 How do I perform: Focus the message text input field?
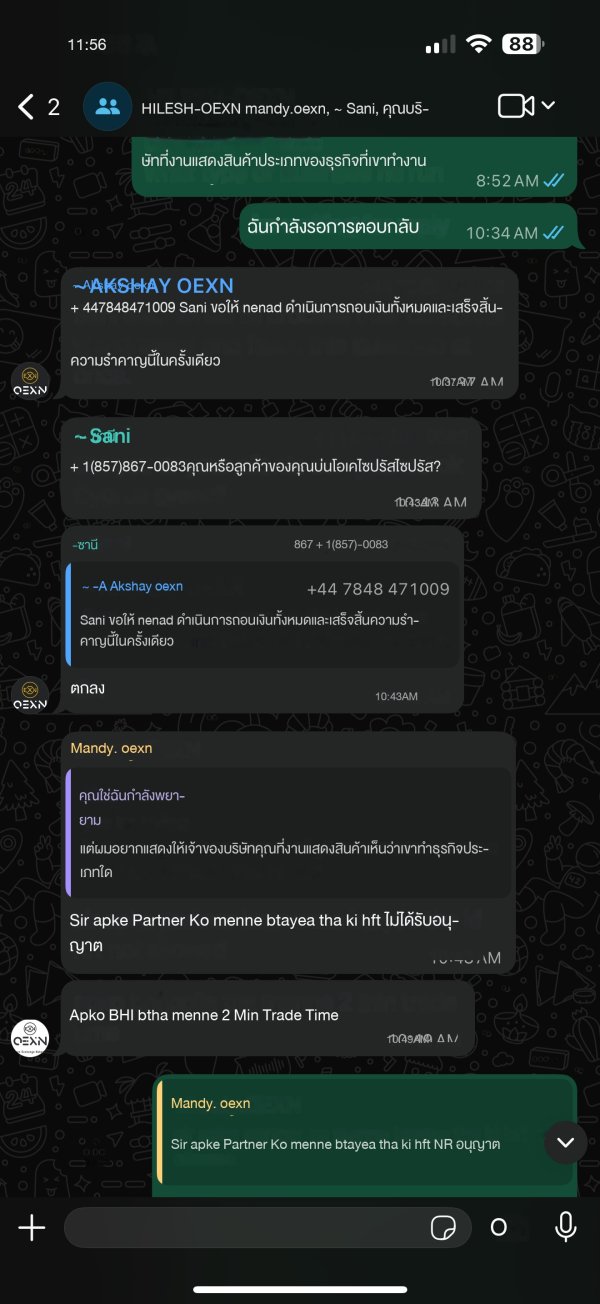(267, 1227)
